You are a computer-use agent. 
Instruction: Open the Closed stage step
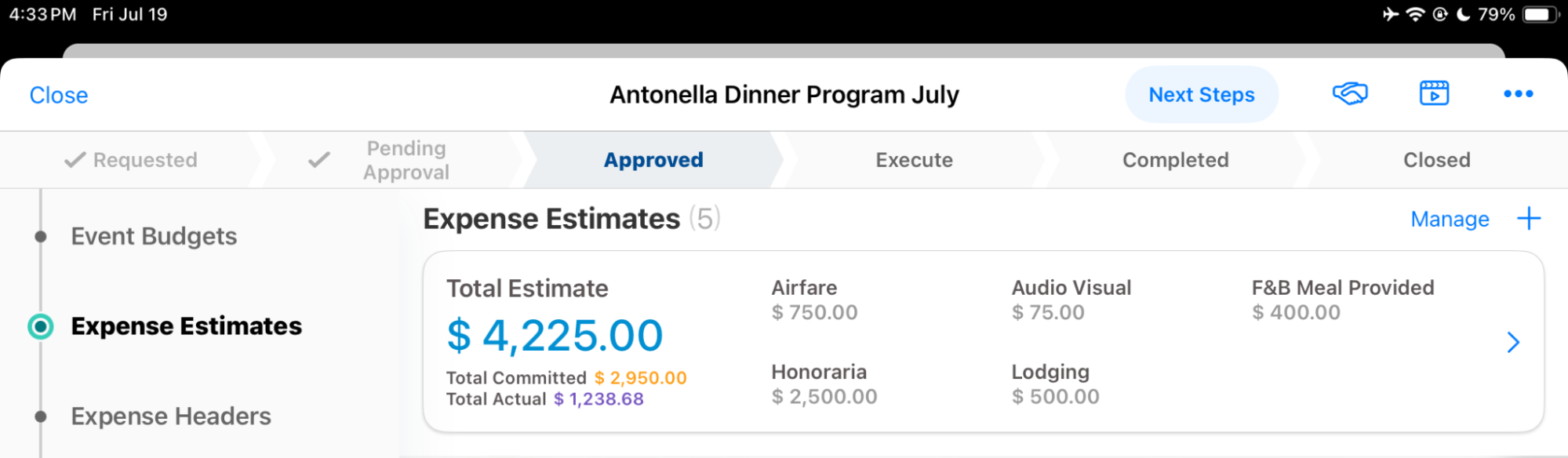click(1436, 160)
